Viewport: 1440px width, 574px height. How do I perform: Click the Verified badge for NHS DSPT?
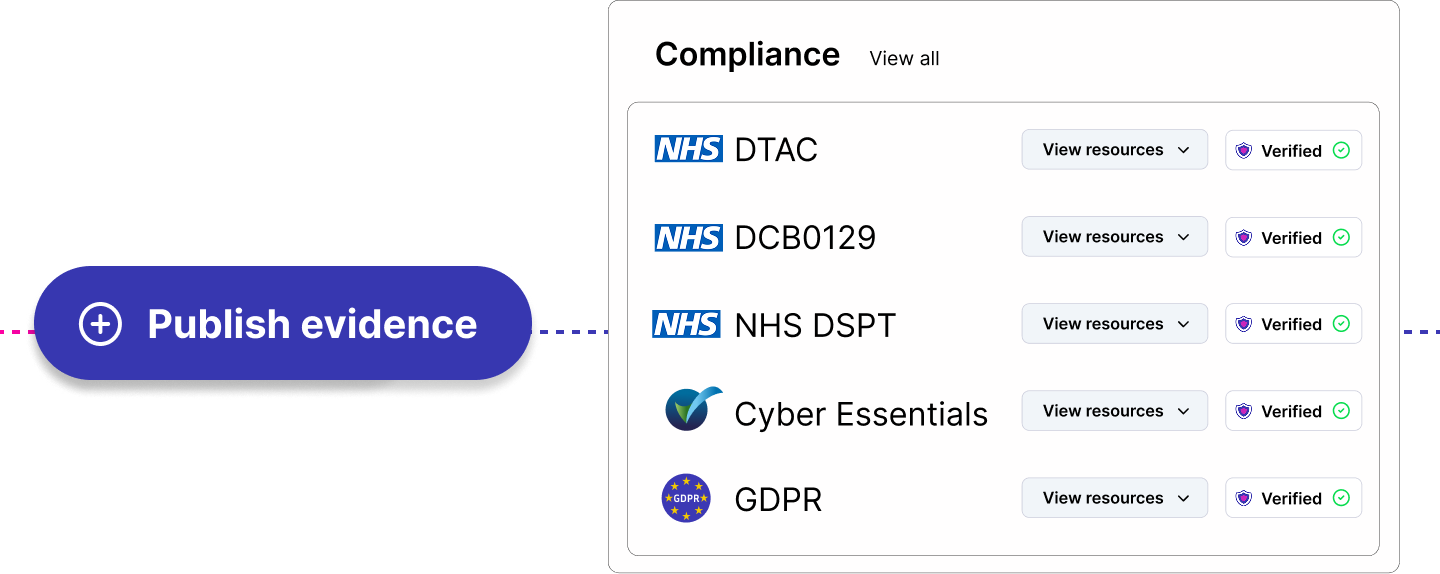pyautogui.click(x=1293, y=324)
